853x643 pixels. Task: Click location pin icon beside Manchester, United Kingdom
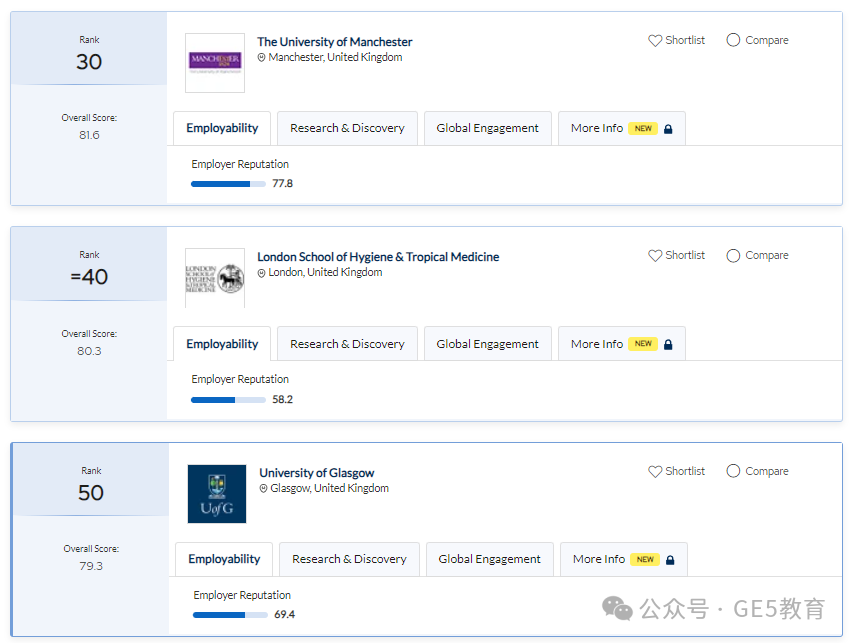coord(262,58)
